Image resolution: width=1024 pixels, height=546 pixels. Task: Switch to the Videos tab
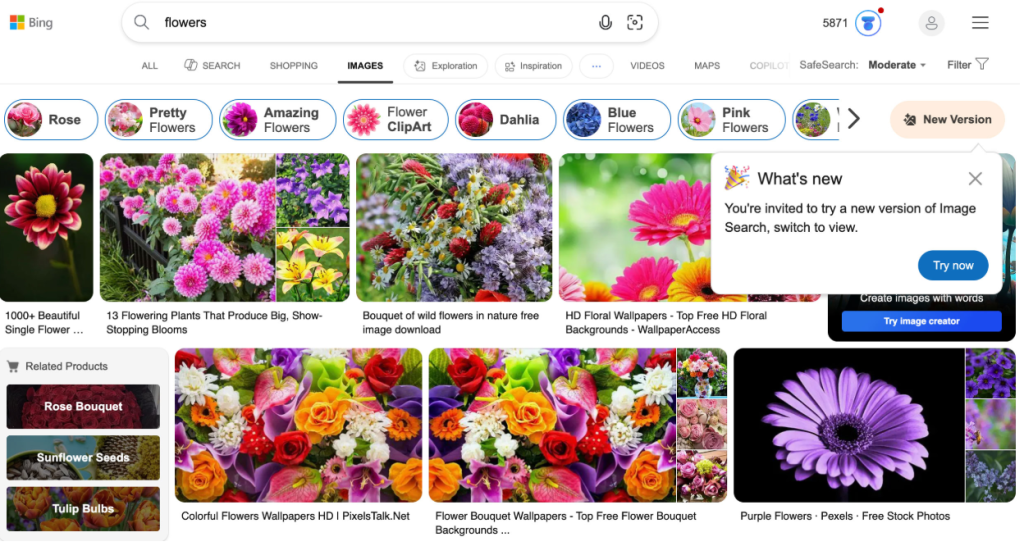click(x=647, y=66)
